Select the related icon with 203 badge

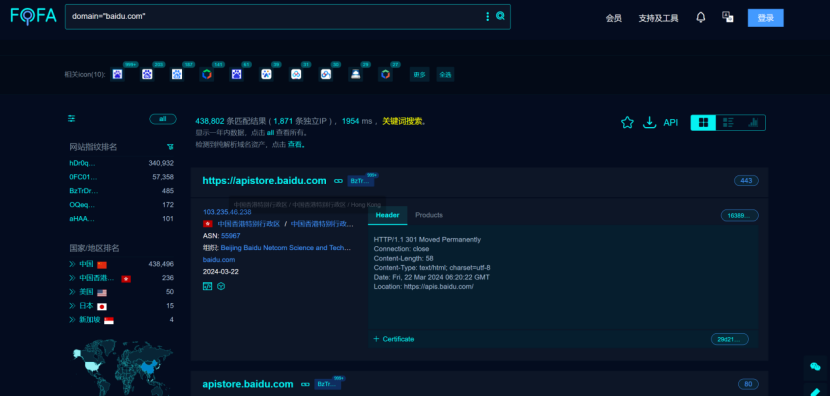click(x=147, y=74)
